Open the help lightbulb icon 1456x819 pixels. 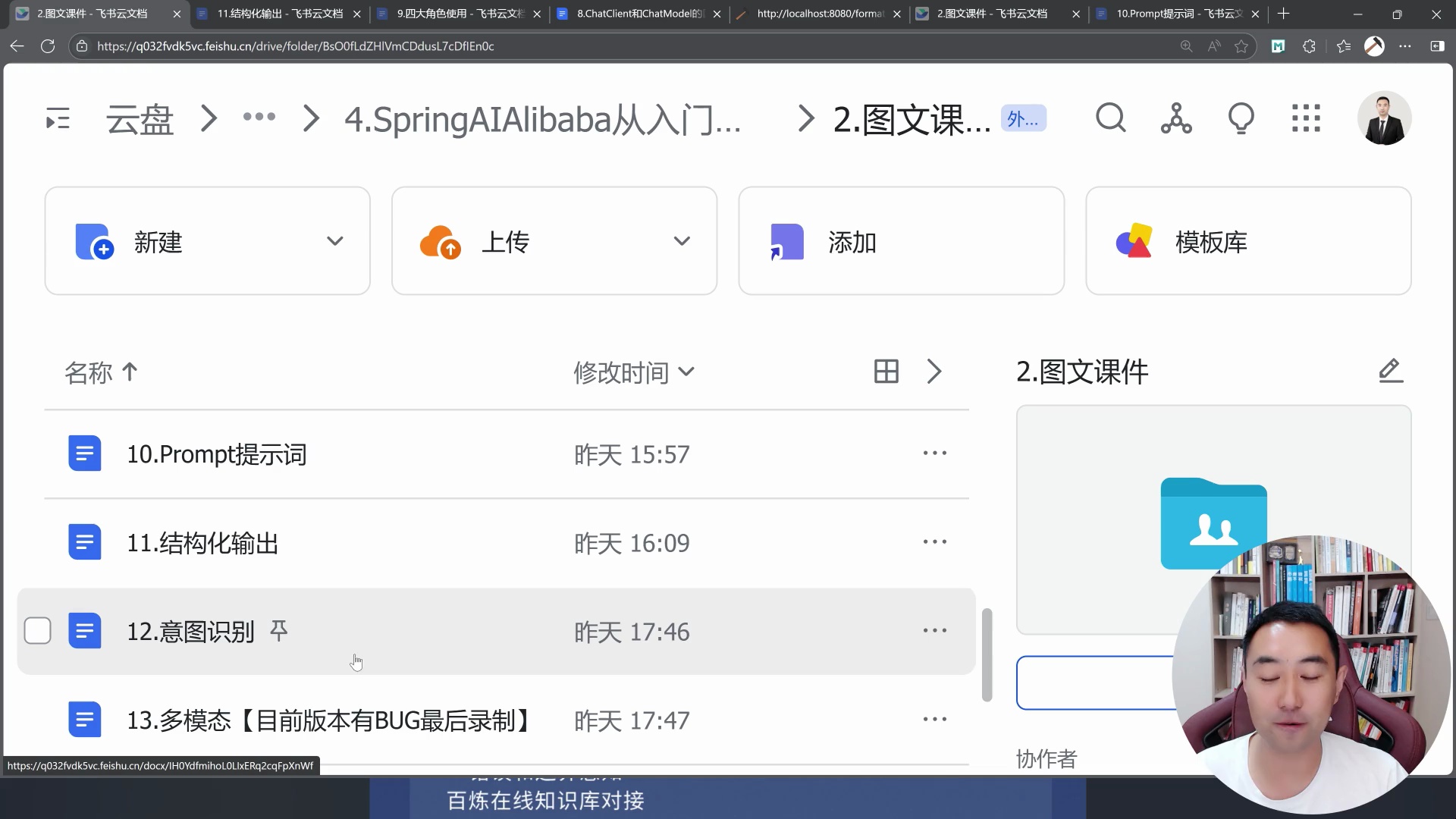(1241, 118)
